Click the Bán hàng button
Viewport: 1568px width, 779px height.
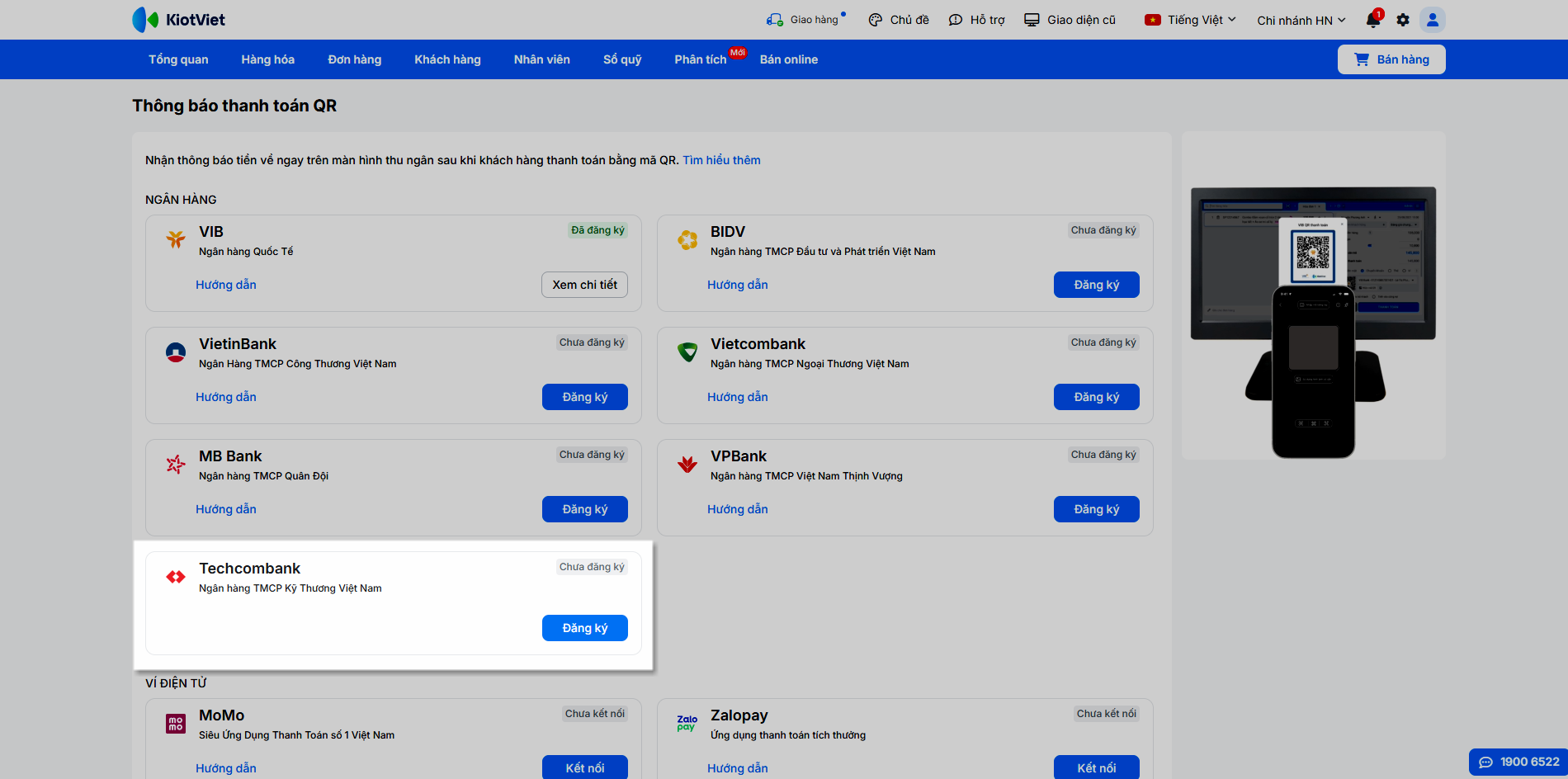pyautogui.click(x=1391, y=59)
